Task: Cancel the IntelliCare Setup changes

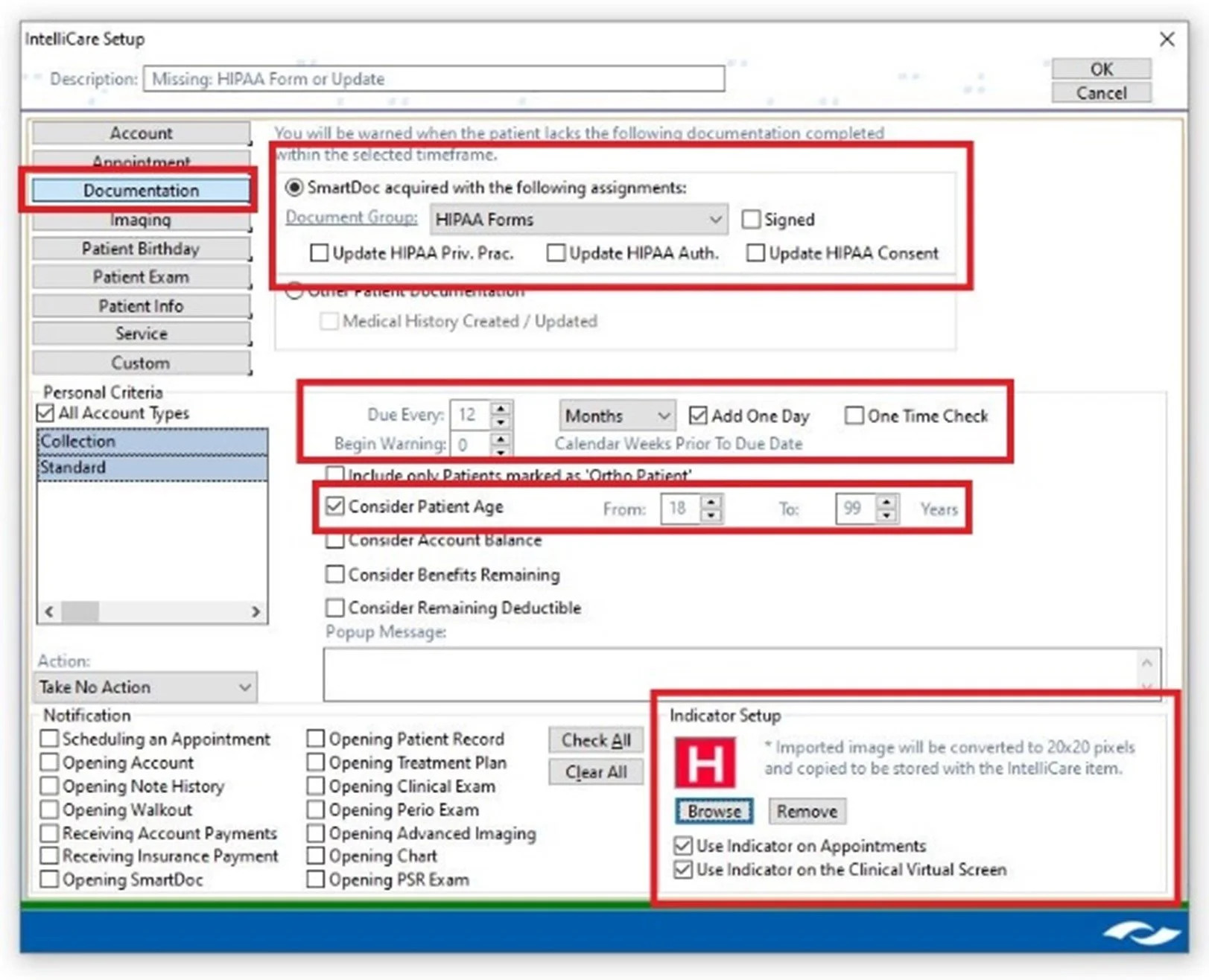Action: coord(1101,93)
